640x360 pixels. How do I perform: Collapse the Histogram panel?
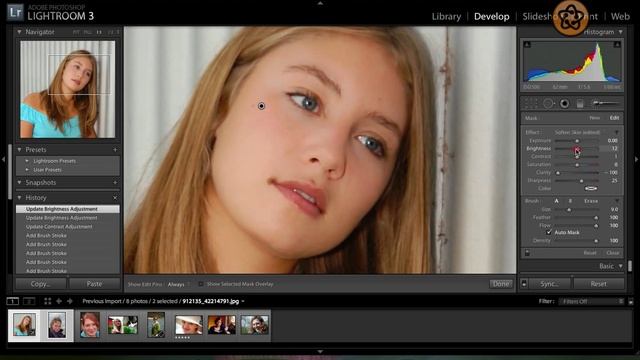620,32
